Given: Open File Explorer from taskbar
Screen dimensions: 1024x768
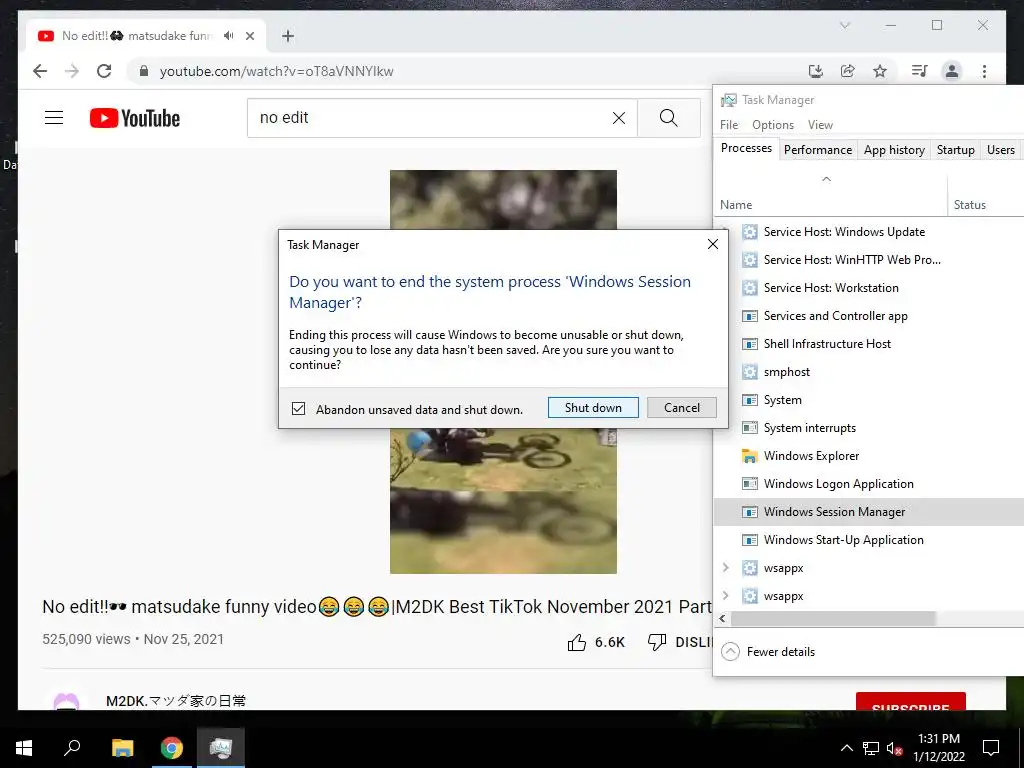Looking at the screenshot, I should pyautogui.click(x=122, y=748).
